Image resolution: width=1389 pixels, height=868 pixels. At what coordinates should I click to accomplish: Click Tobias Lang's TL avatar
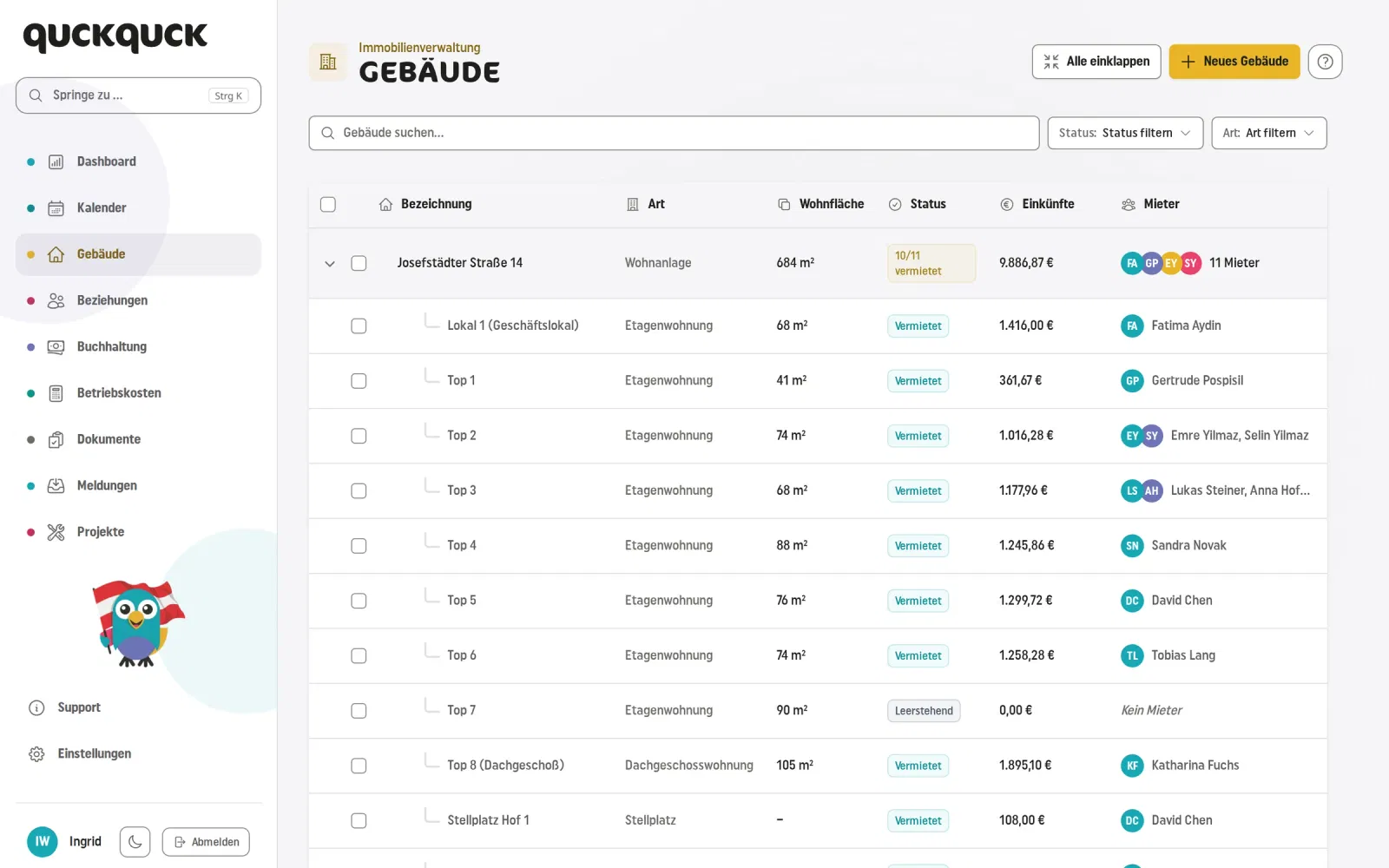[x=1132, y=656]
